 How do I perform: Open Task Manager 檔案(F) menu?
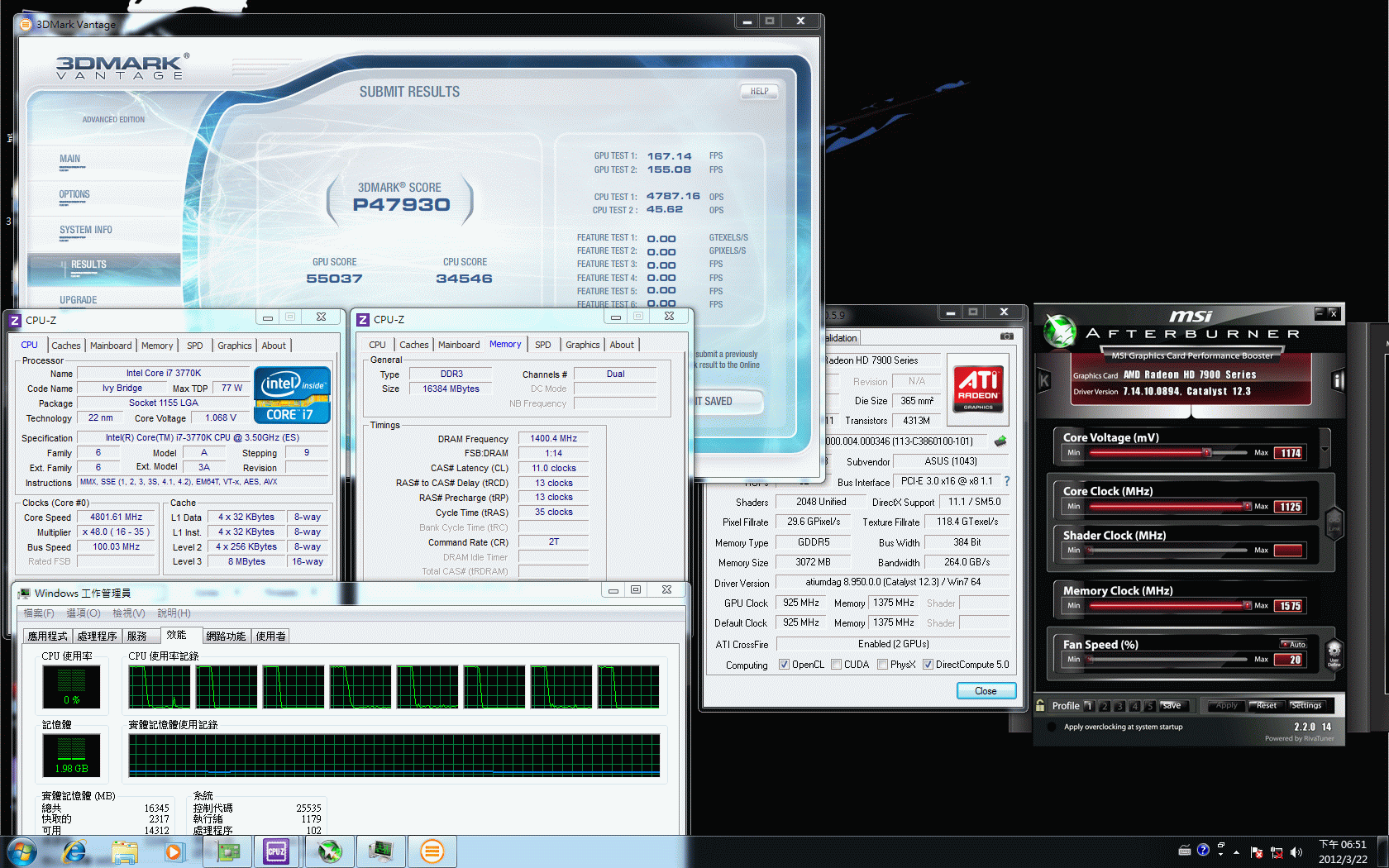click(x=38, y=613)
